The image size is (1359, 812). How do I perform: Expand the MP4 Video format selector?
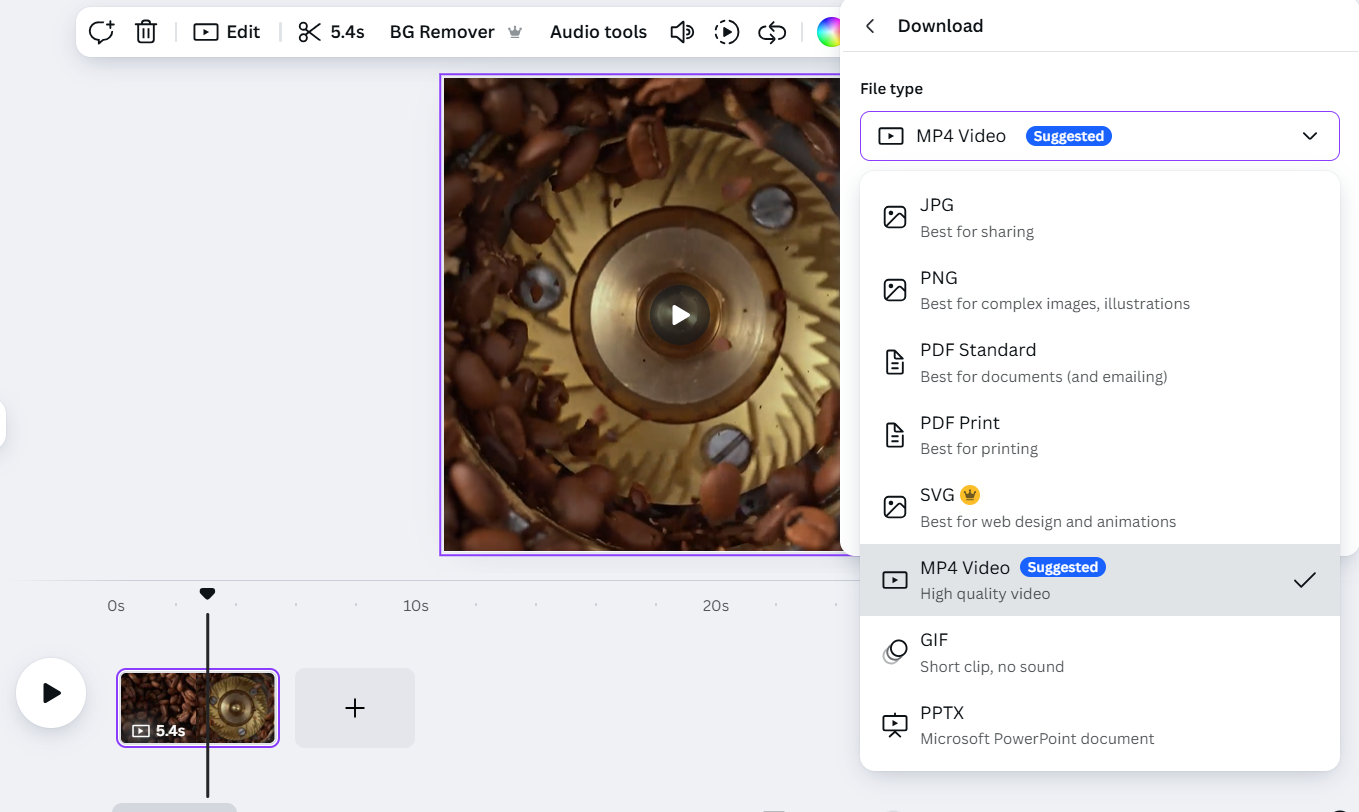[1100, 135]
